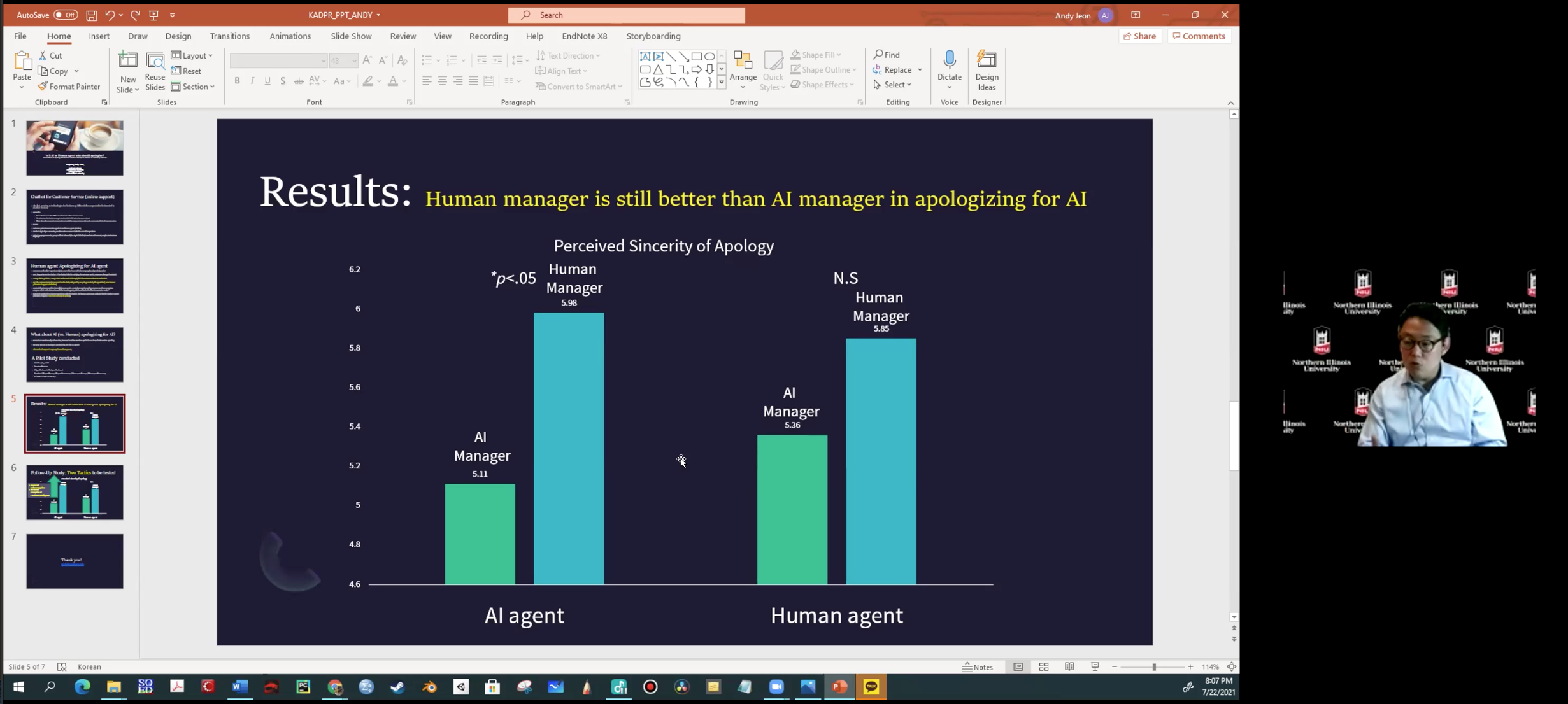
Task: Toggle the AutoSave switch
Action: 65,15
